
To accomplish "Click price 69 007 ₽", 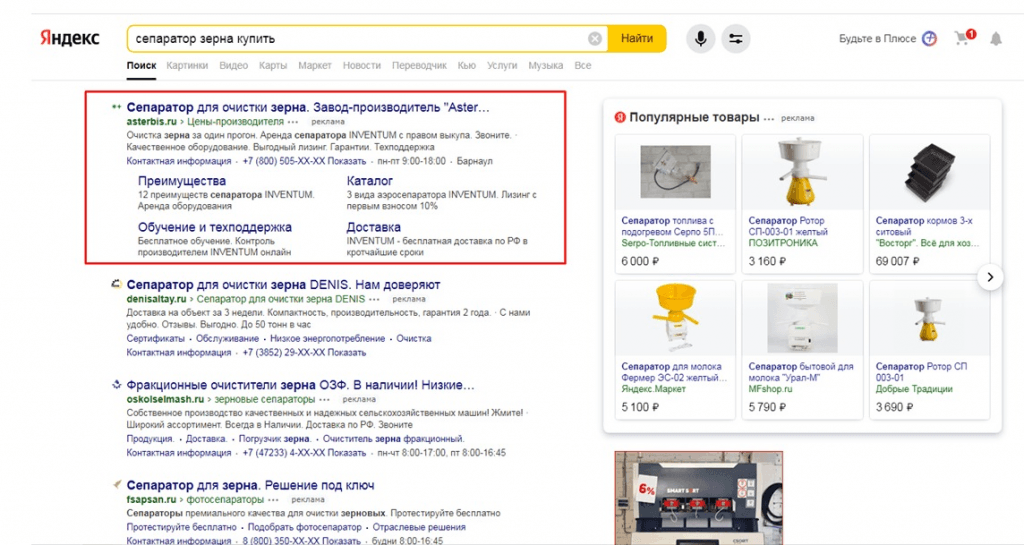I will pos(897,261).
